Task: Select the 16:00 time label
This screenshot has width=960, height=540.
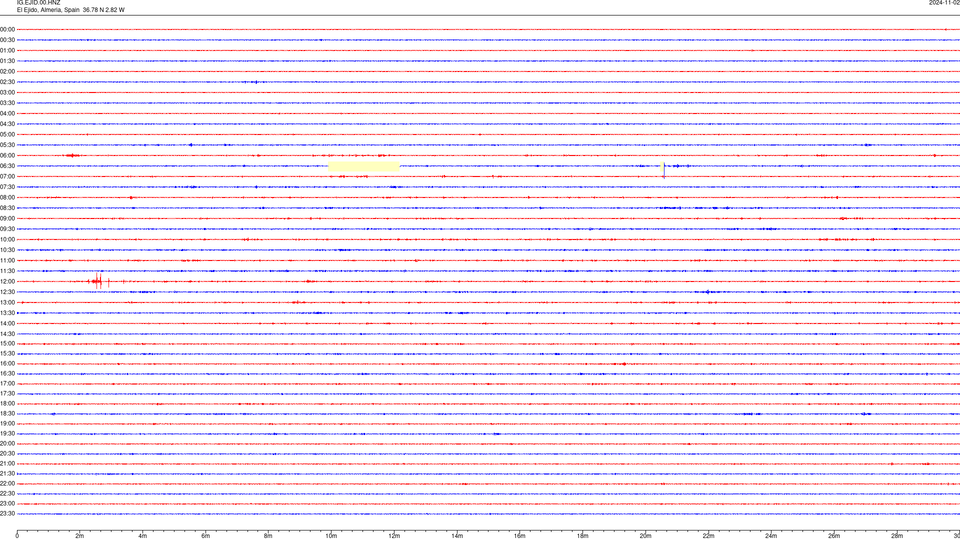Action: coord(7,364)
